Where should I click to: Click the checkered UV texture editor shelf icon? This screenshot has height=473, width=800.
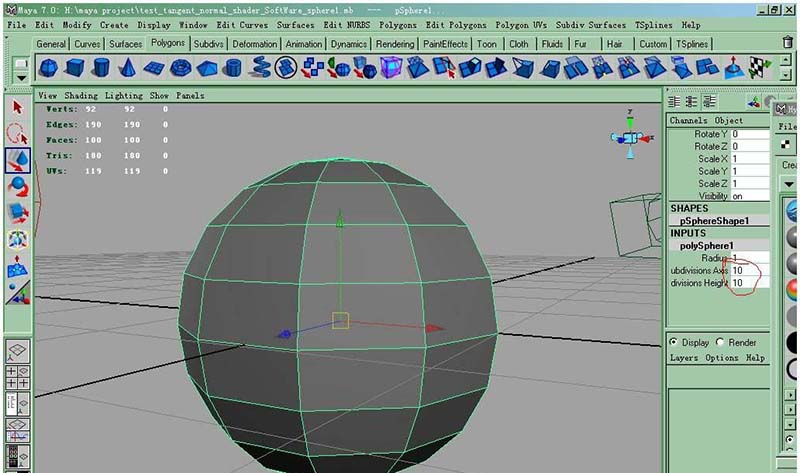(x=760, y=67)
